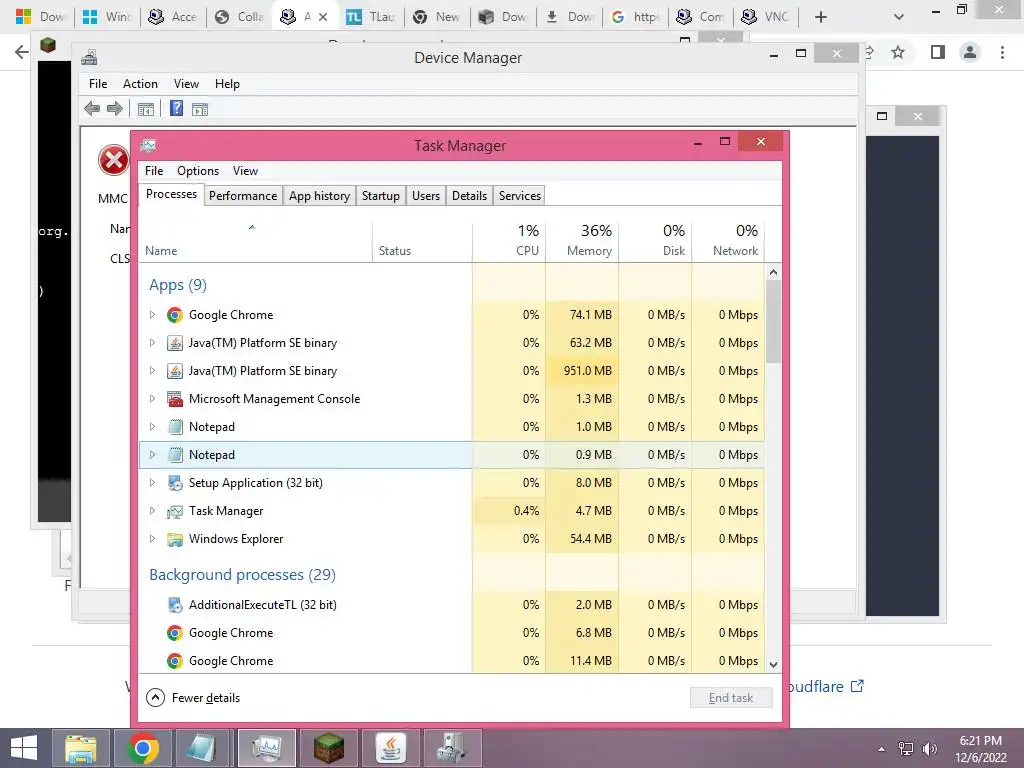The image size is (1024, 768).
Task: Click the process list scrollbar thumb
Action: [773, 321]
